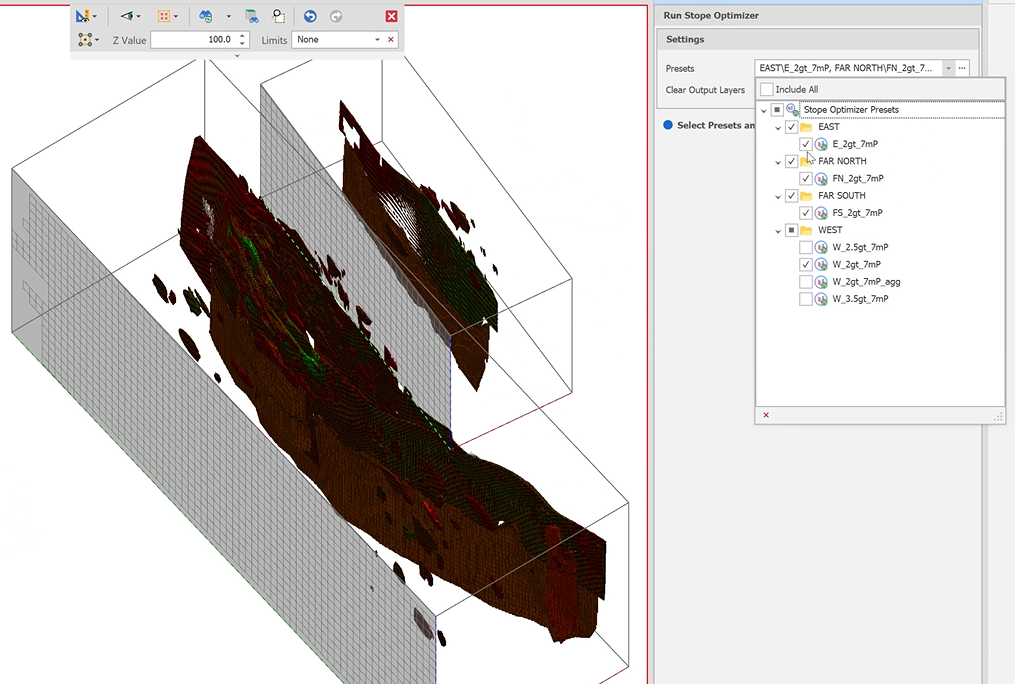Click the ruler and triangle measure icon

pyautogui.click(x=83, y=16)
